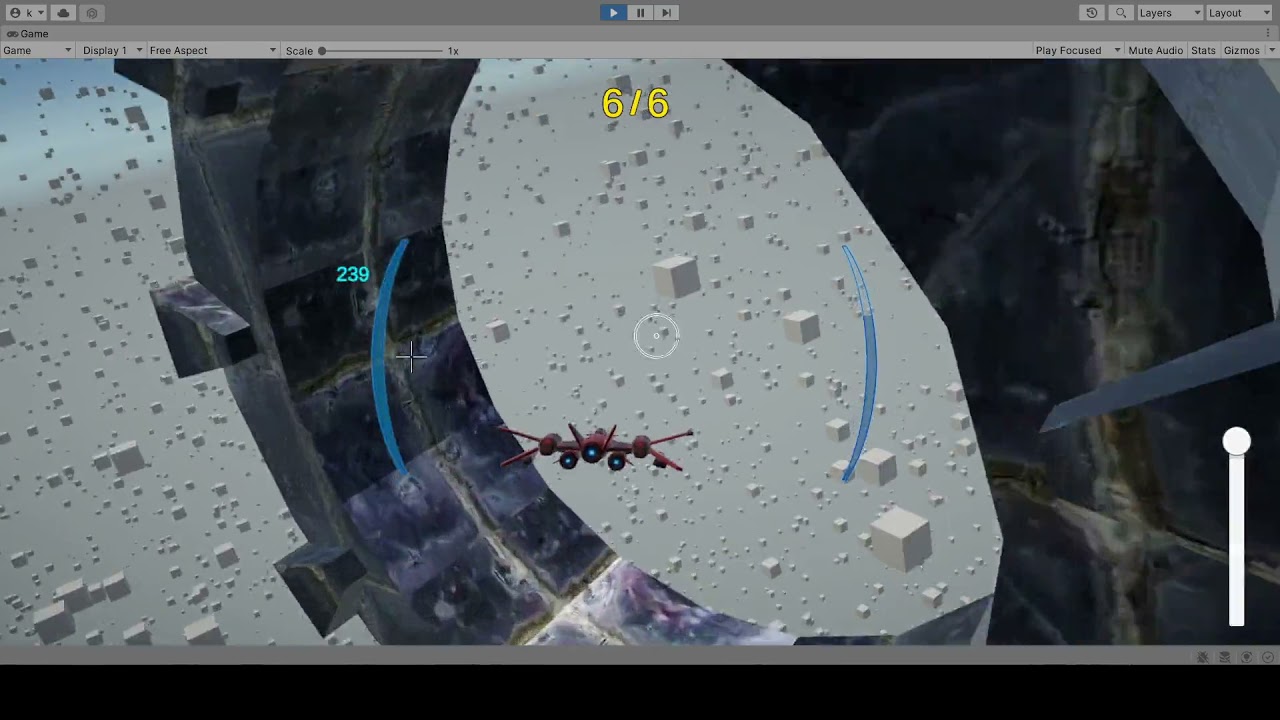Click the Play button
Screen dimensions: 1280x720
[613, 13]
